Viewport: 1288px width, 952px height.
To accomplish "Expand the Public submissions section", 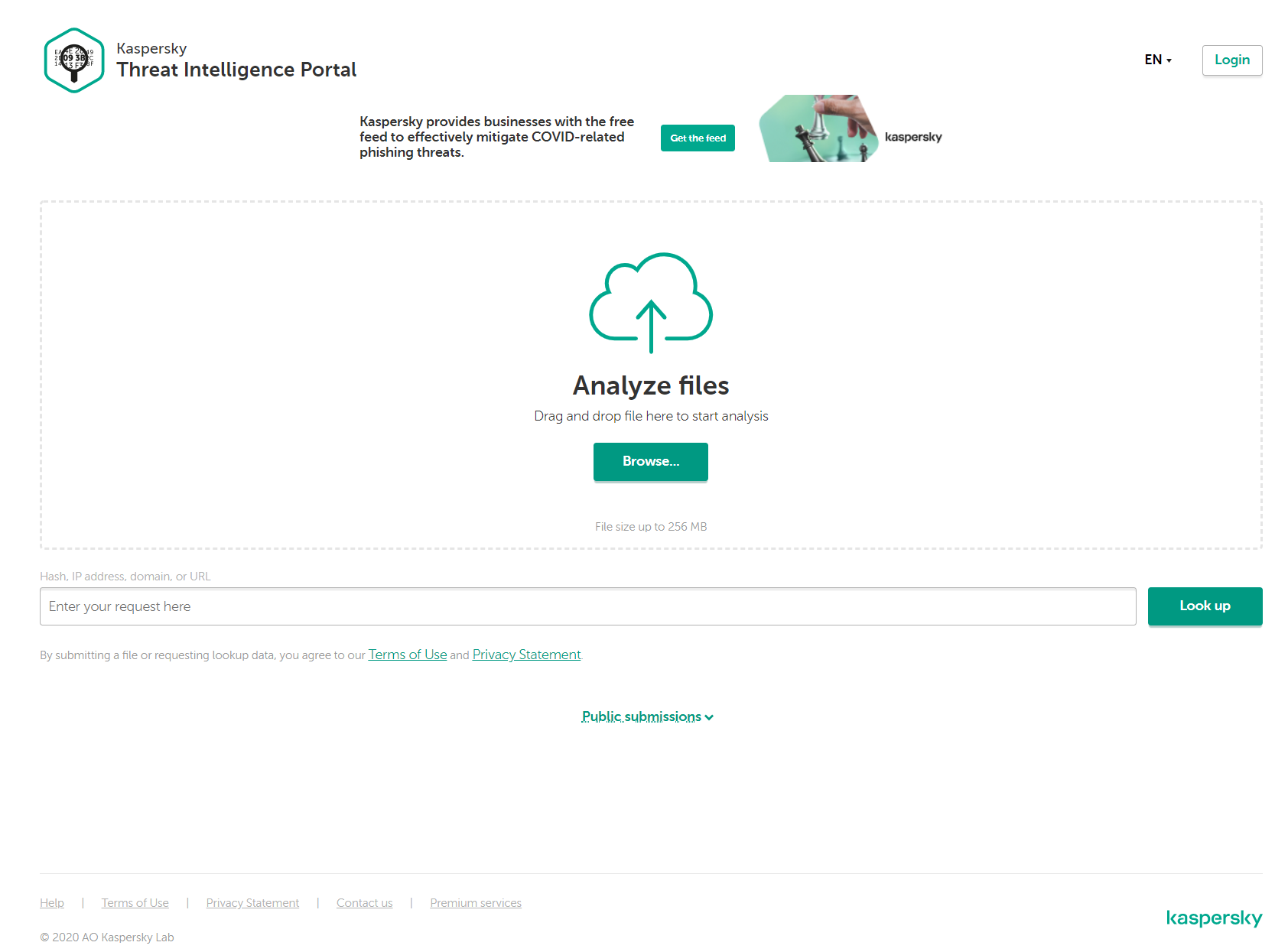I will (648, 716).
